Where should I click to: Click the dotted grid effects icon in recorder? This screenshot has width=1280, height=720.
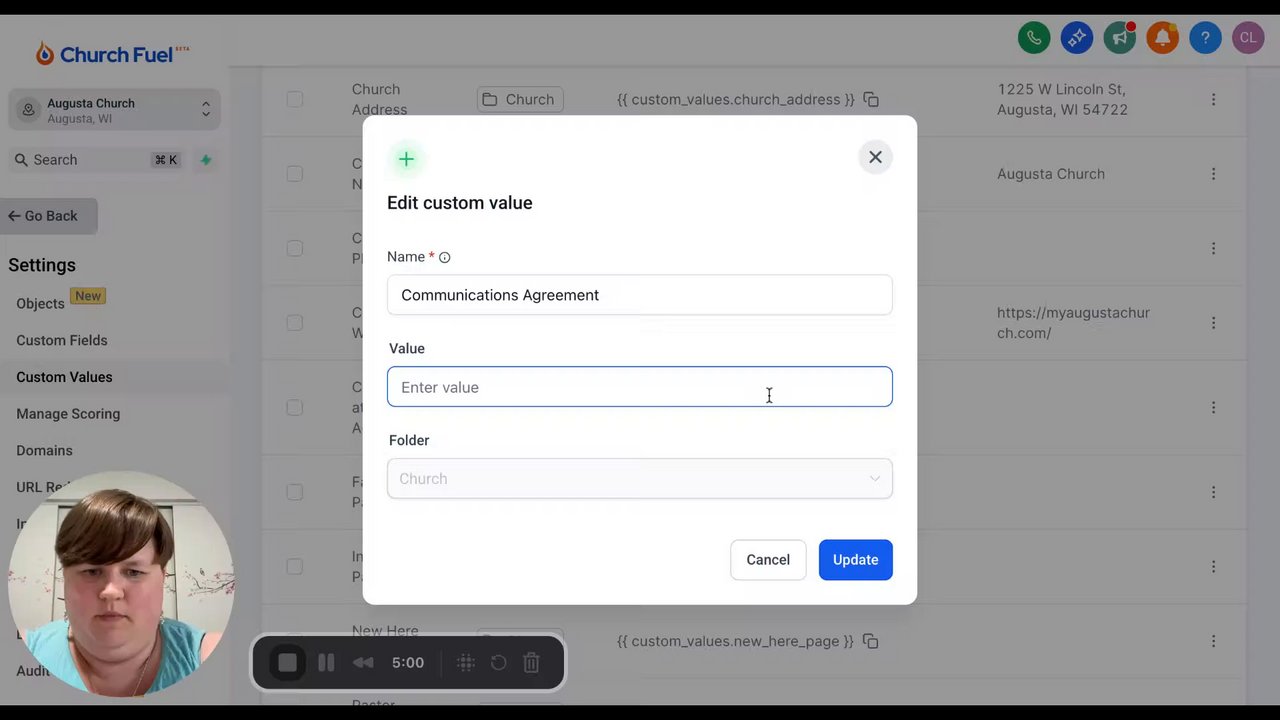click(x=465, y=663)
